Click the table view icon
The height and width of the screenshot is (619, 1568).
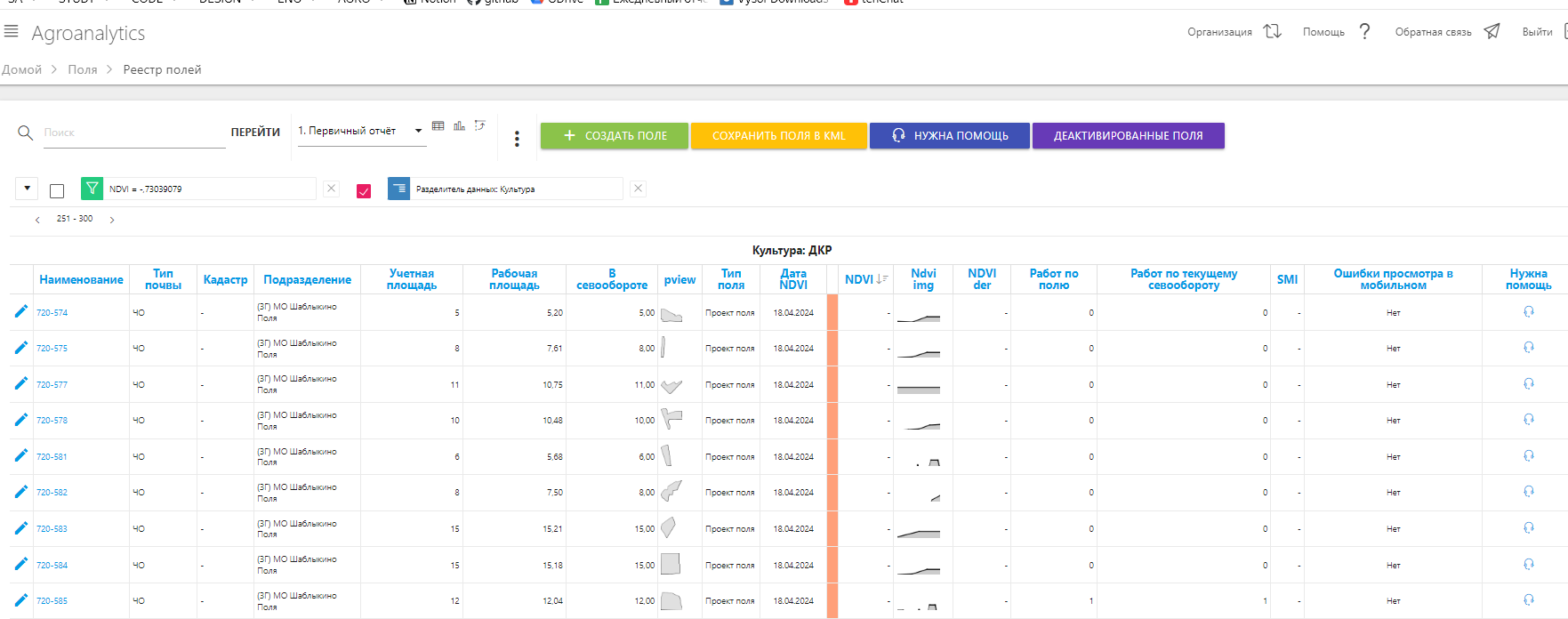(438, 126)
